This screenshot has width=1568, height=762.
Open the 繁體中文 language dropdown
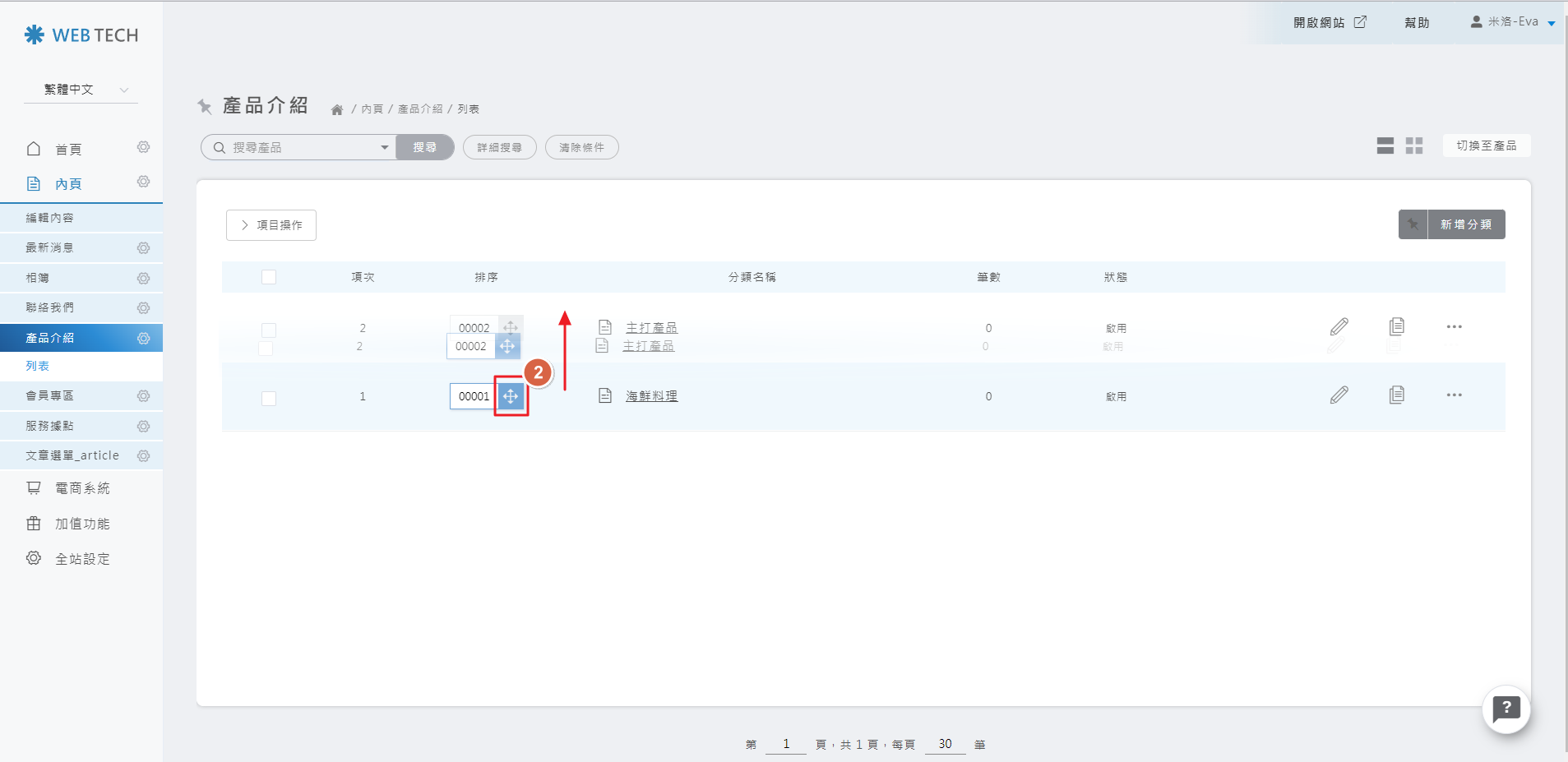pos(81,90)
